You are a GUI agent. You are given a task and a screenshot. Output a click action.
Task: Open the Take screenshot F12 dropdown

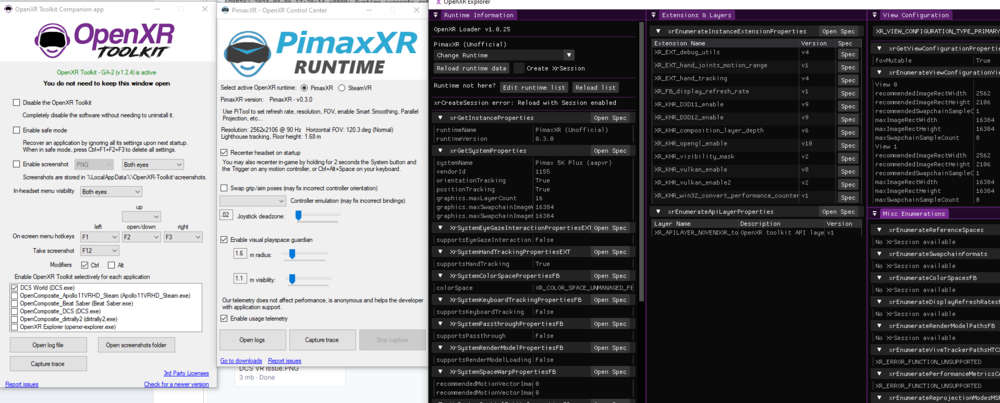click(x=99, y=251)
